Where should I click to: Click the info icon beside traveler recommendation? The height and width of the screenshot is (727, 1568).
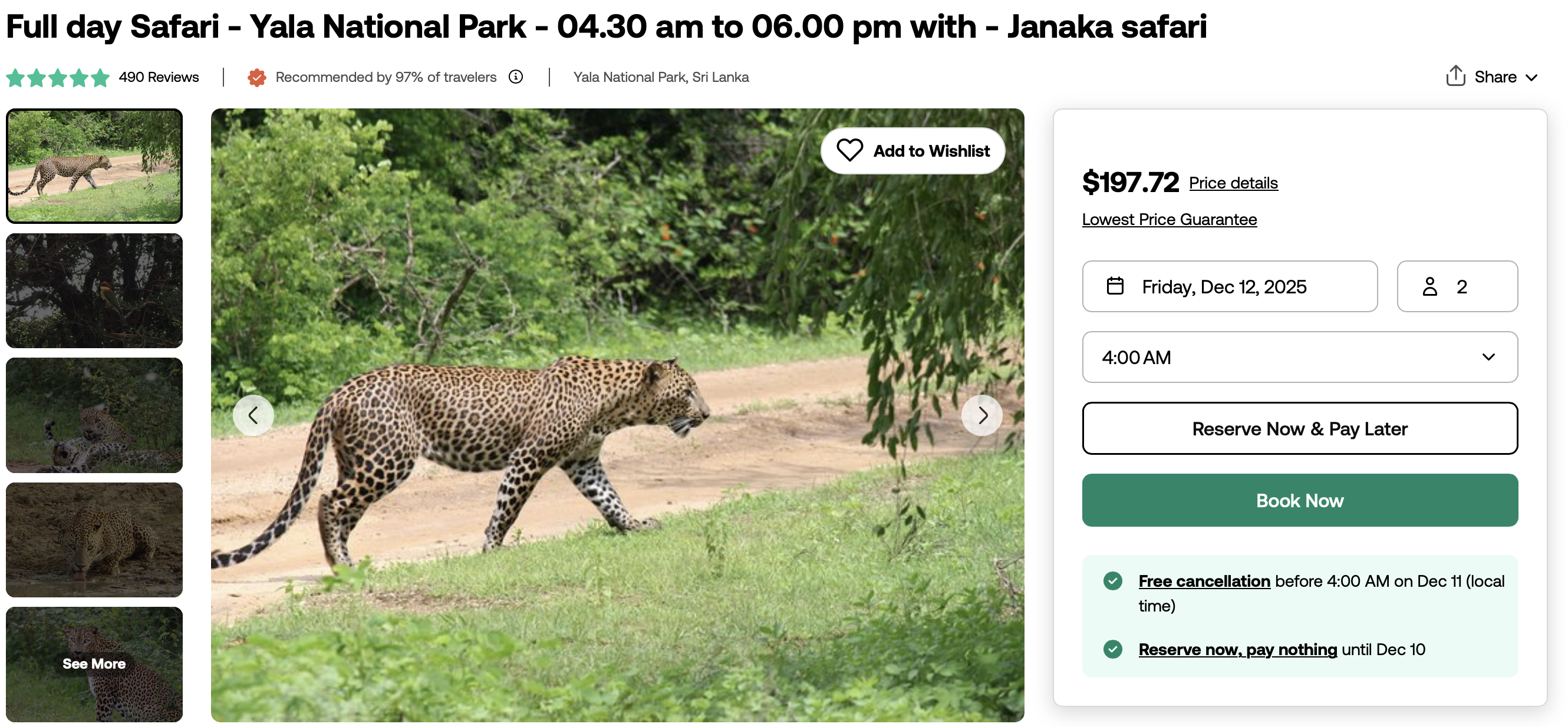point(516,77)
